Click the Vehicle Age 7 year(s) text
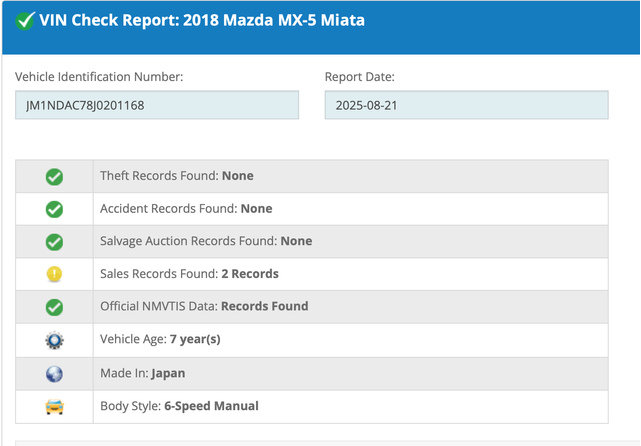This screenshot has width=641, height=446. tap(160, 339)
